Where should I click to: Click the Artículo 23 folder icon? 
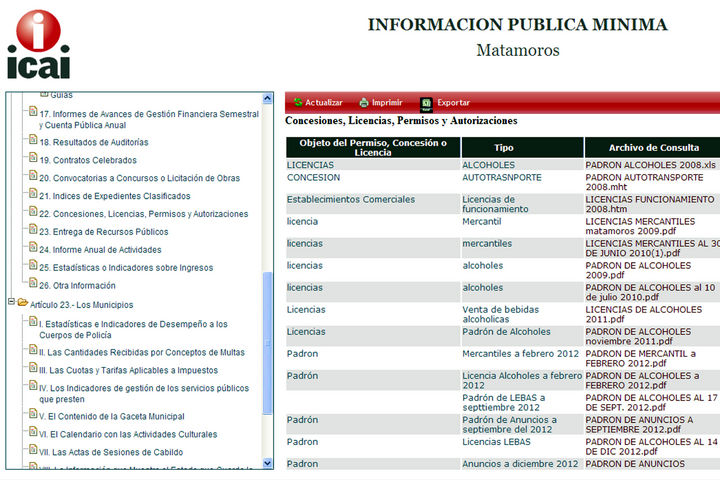22,304
